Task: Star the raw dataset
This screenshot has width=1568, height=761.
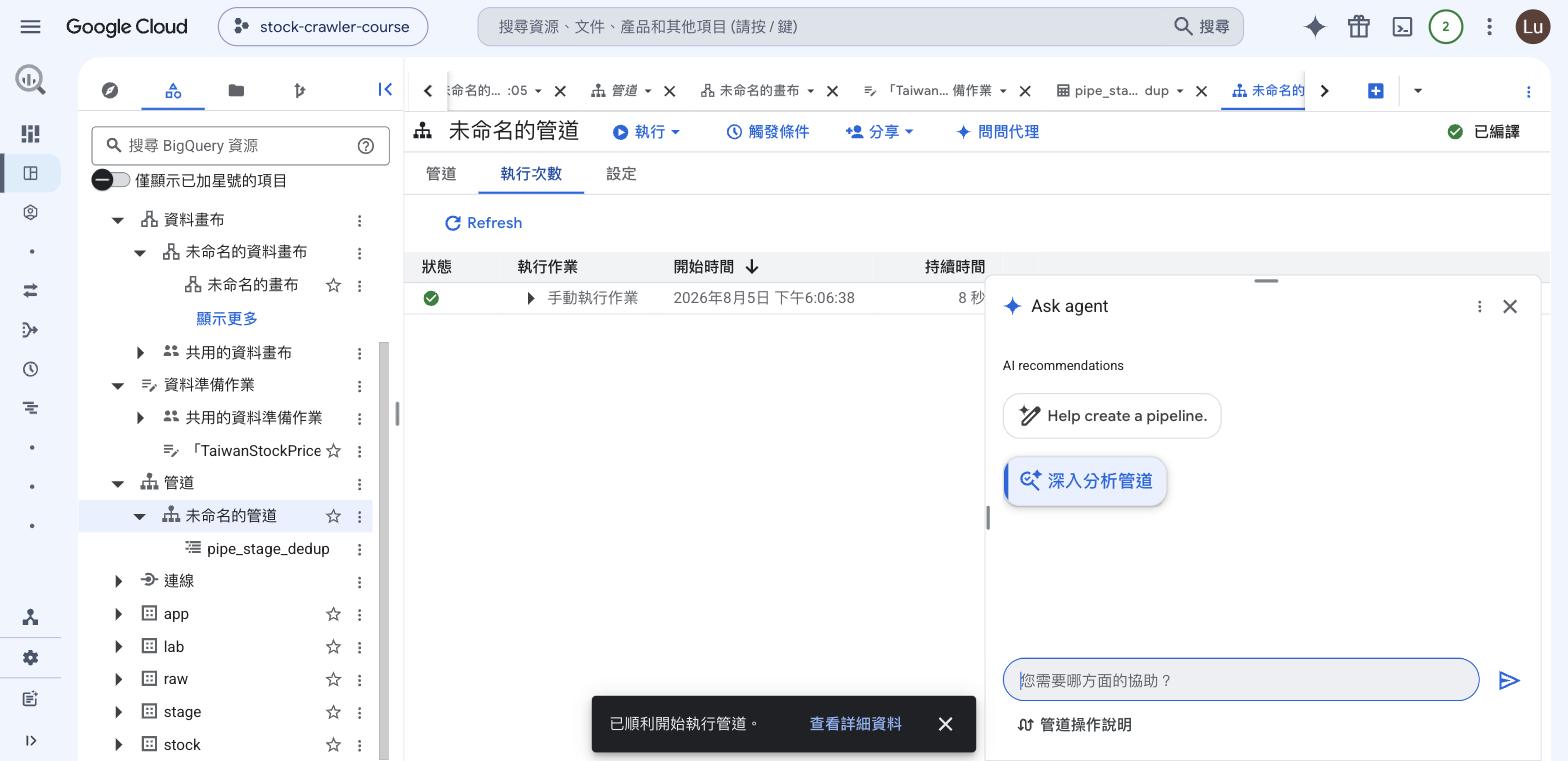Action: click(333, 679)
